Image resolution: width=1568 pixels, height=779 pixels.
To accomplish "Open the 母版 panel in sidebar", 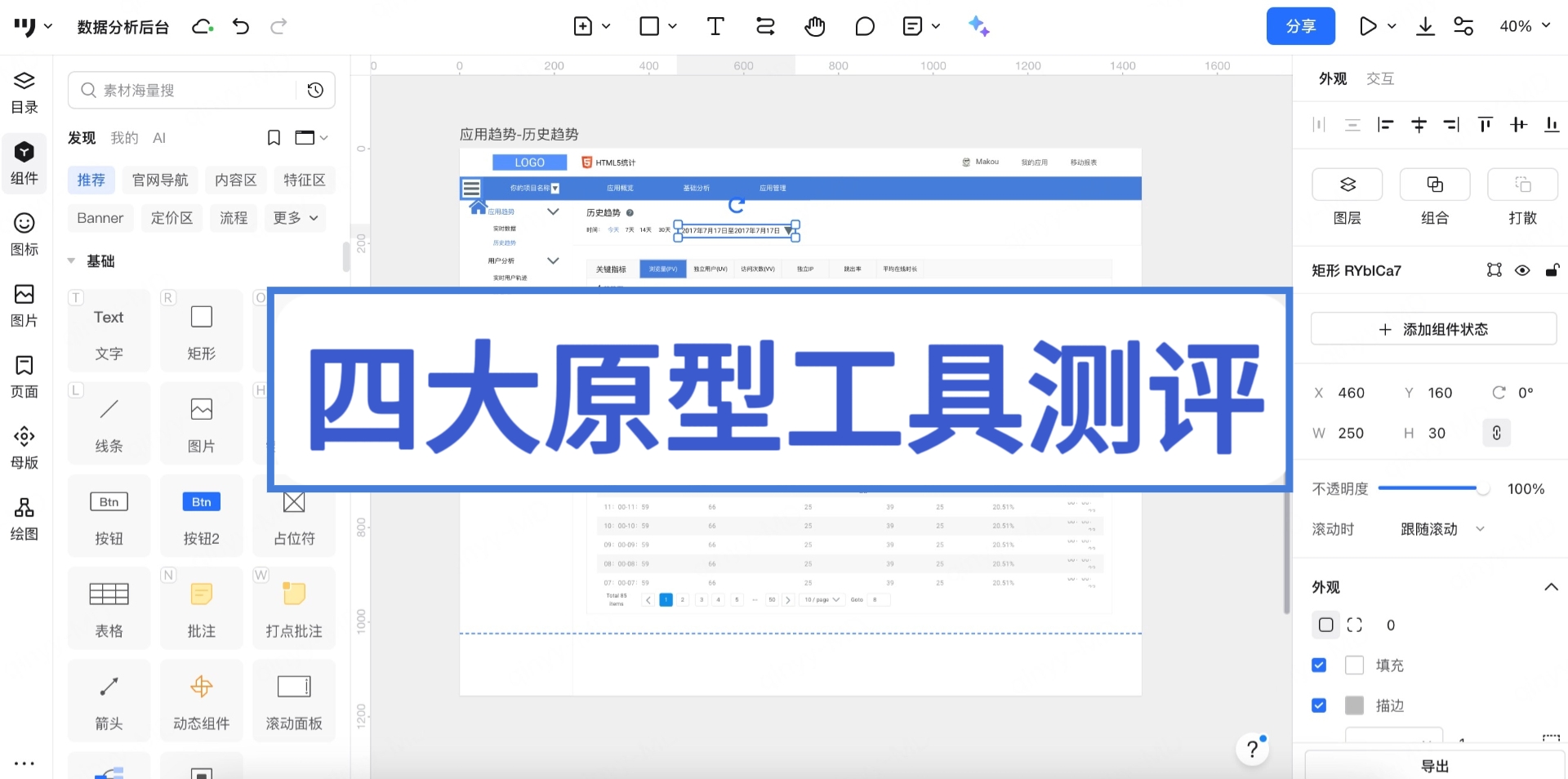I will coord(24,448).
